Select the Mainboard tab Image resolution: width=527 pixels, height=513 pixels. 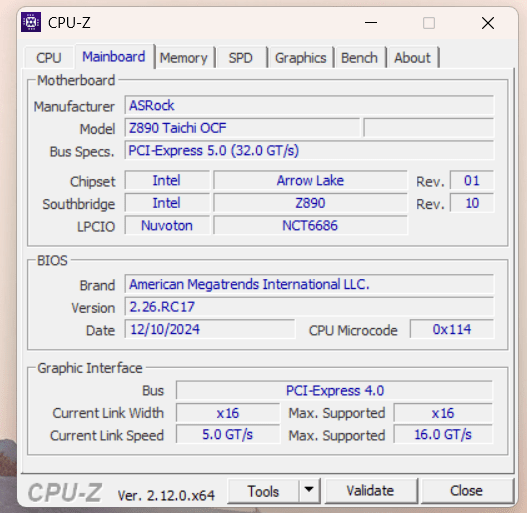pos(114,56)
